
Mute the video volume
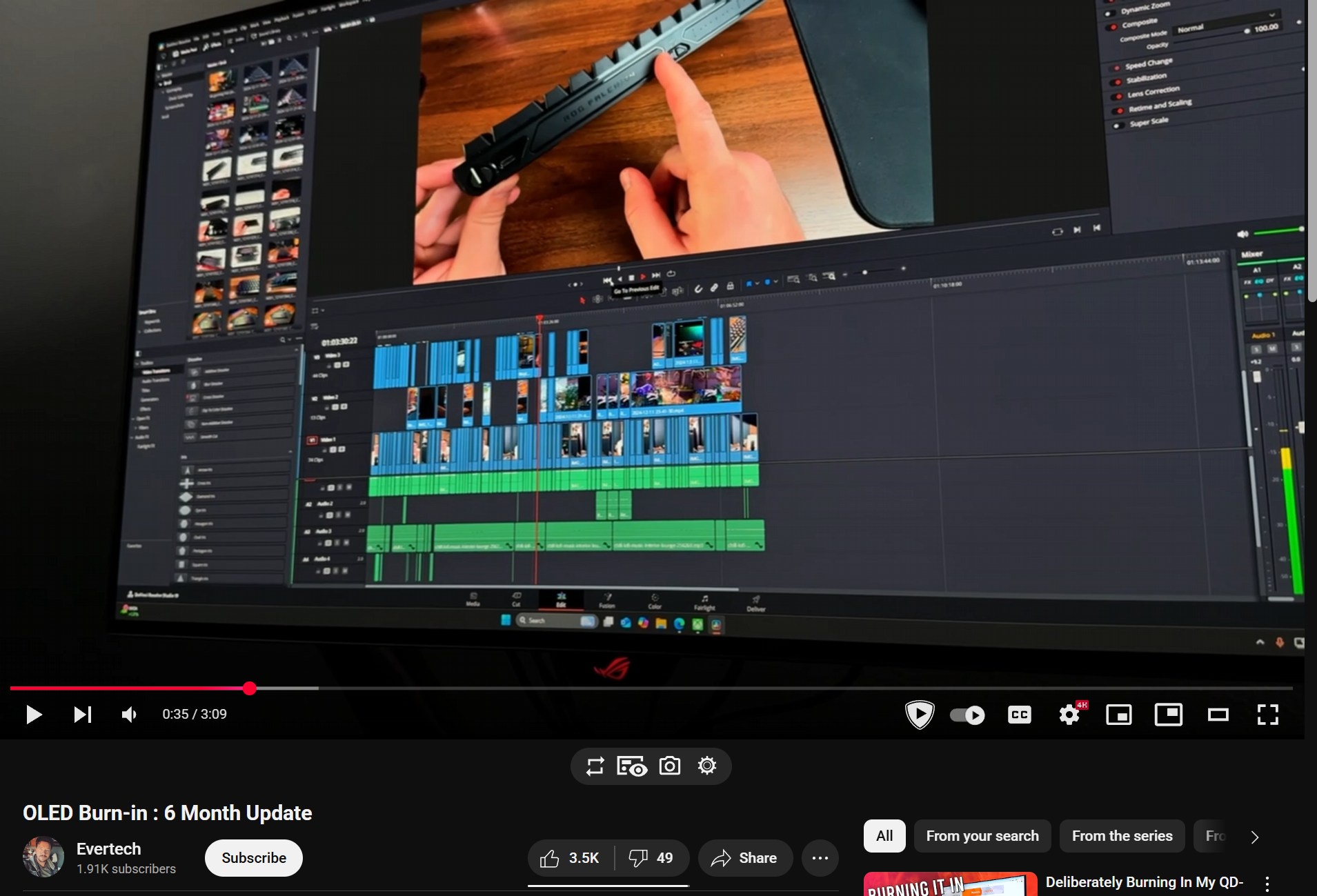129,715
